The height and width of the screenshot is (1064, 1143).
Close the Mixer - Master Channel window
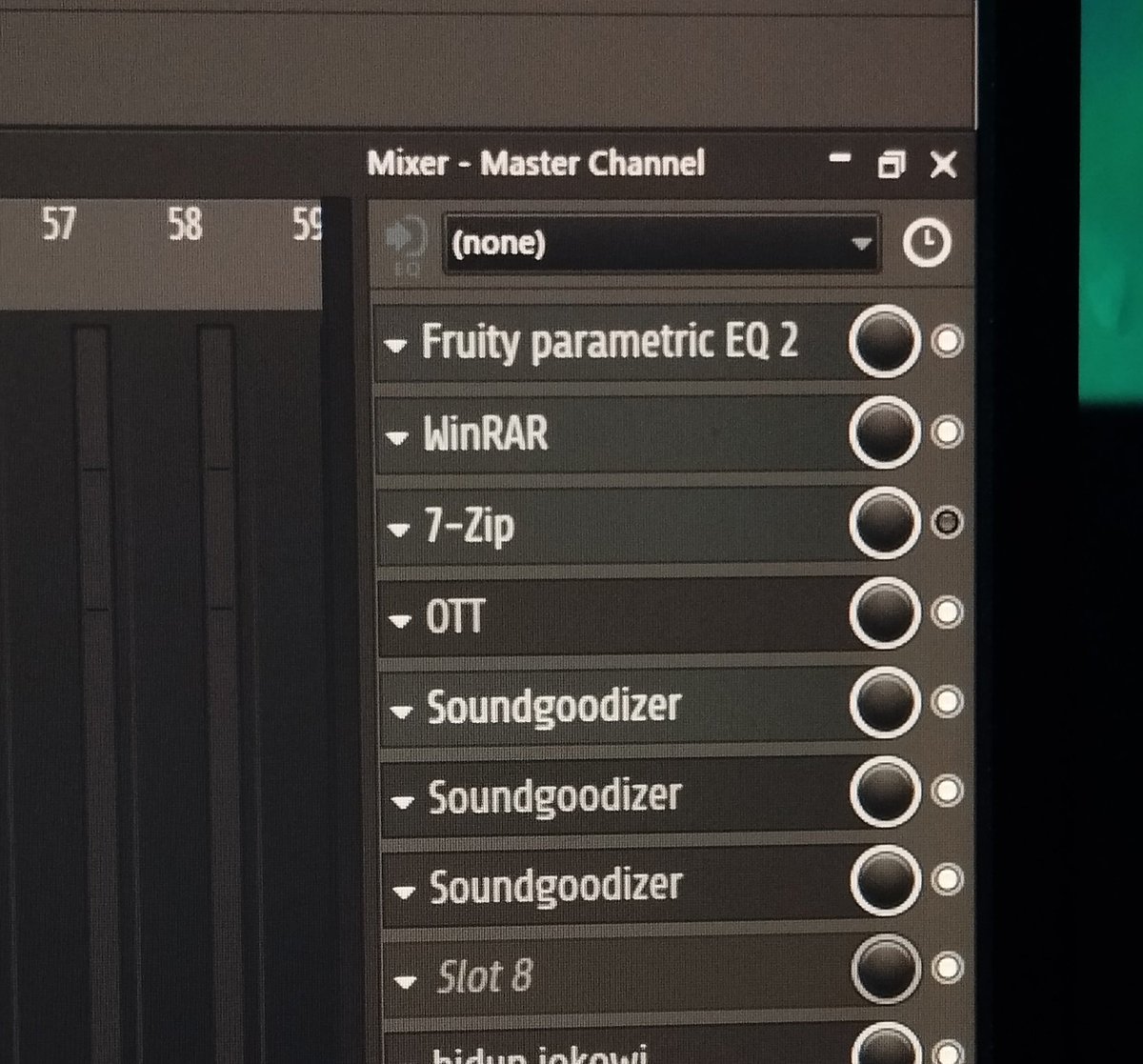(x=943, y=164)
